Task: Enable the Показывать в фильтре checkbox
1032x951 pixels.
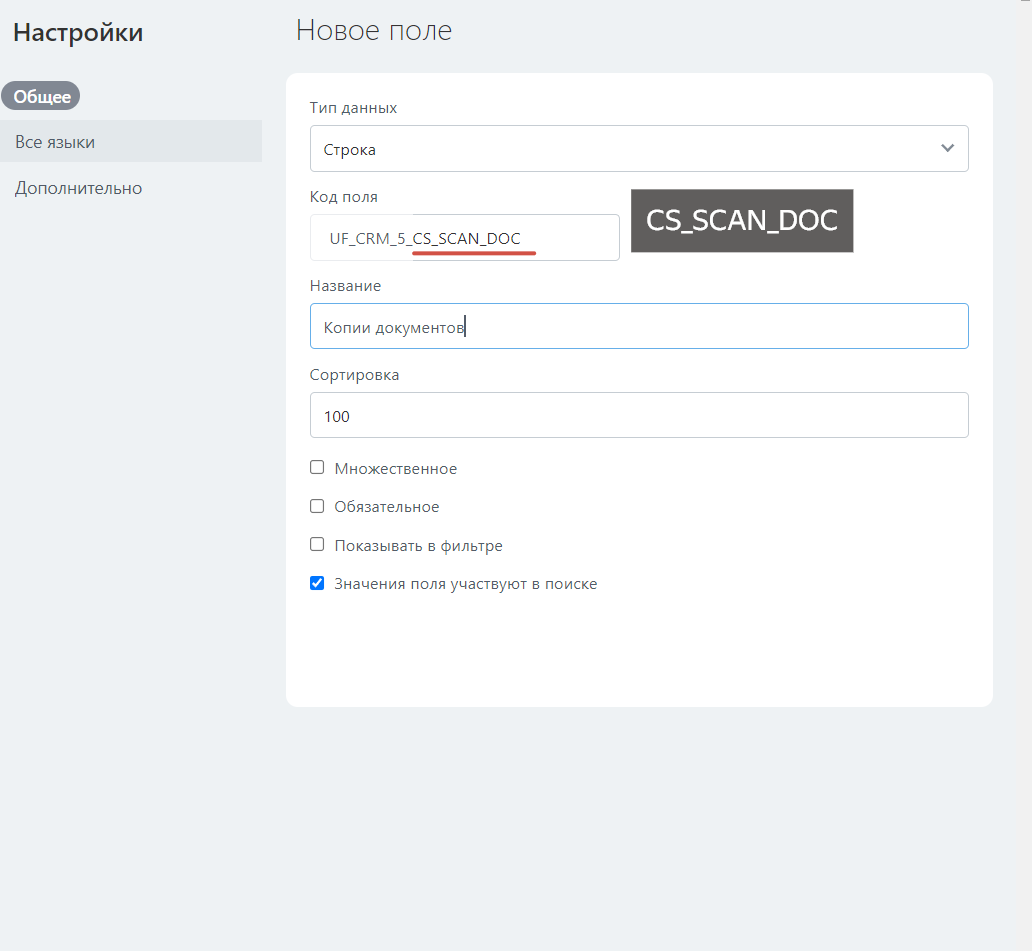Action: tap(317, 545)
